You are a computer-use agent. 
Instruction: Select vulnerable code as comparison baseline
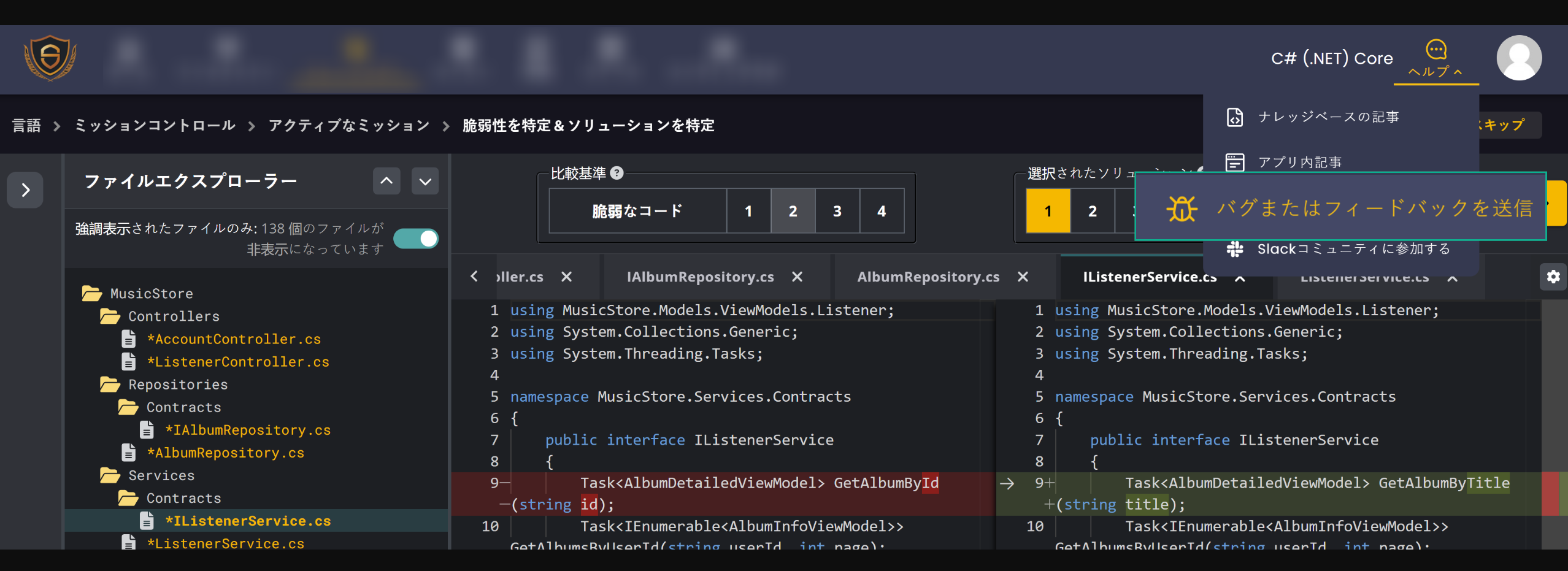pyautogui.click(x=637, y=211)
